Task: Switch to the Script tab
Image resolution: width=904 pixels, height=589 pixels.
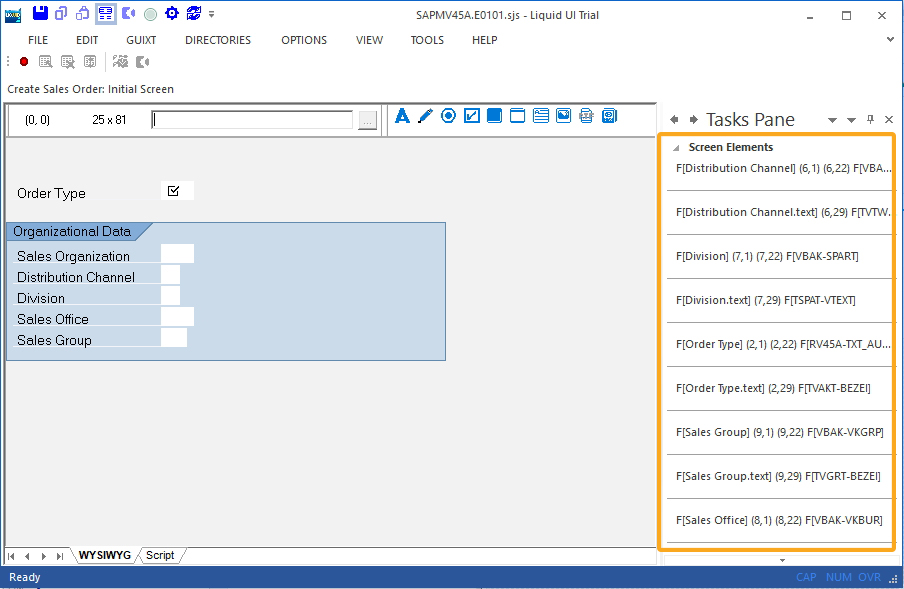Action: click(160, 555)
